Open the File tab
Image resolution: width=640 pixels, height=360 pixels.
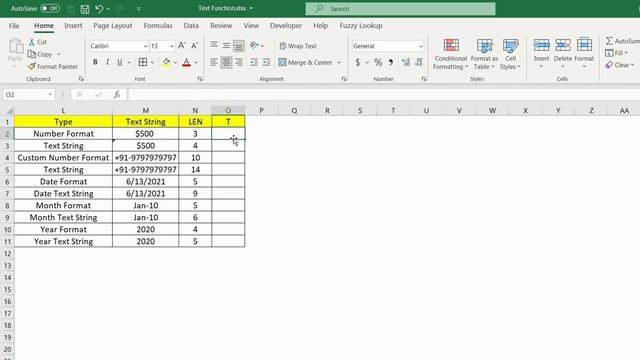tap(14, 25)
